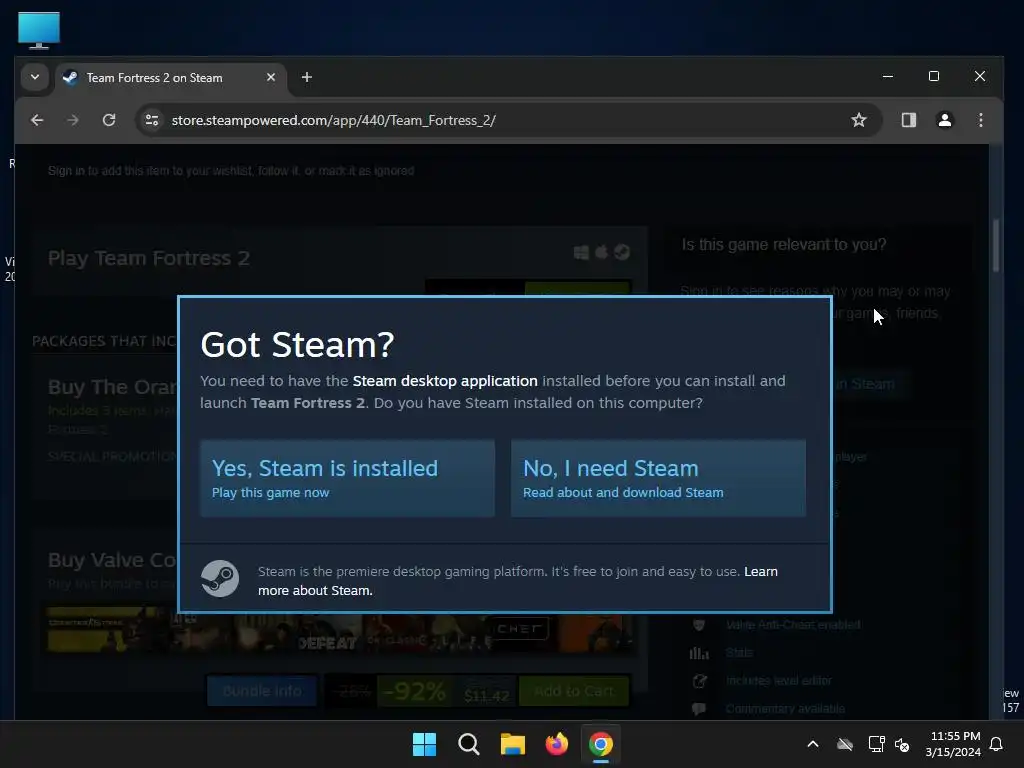
Task: Click dimmed Bundle info button
Action: pos(262,691)
